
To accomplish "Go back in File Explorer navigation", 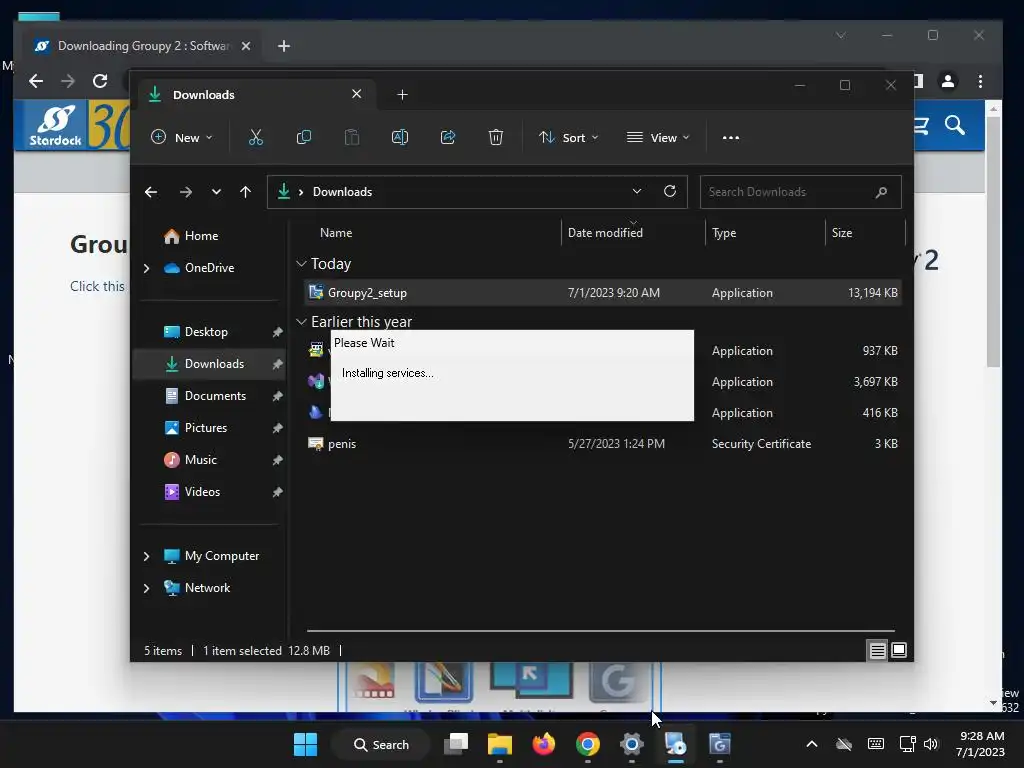I will 151,192.
